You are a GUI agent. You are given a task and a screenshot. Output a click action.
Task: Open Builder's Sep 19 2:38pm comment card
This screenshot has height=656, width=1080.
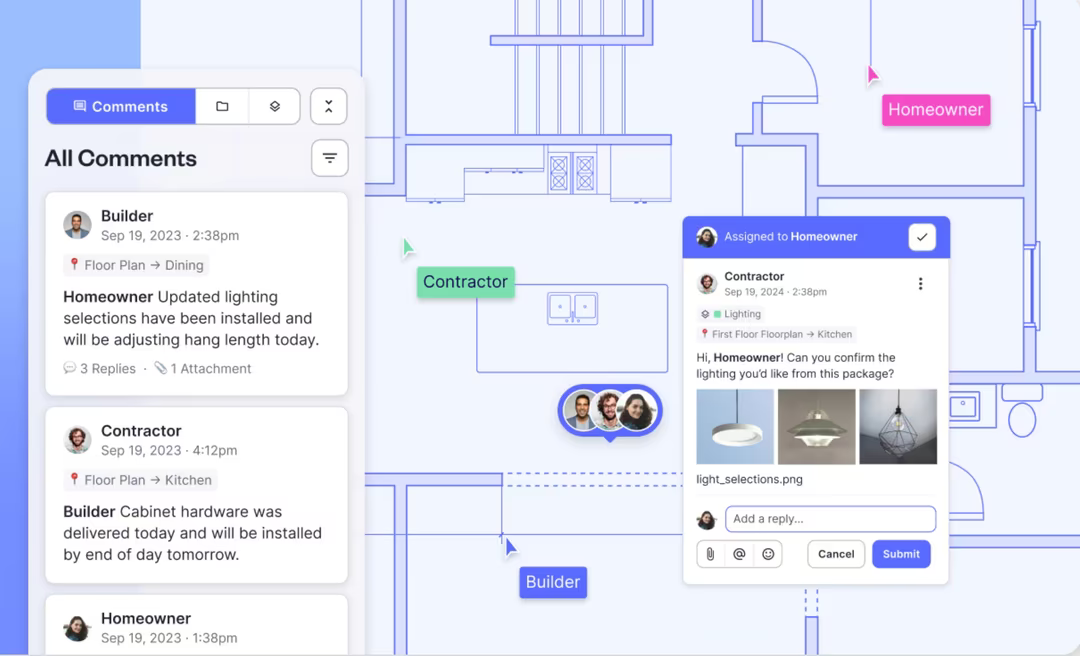click(196, 294)
